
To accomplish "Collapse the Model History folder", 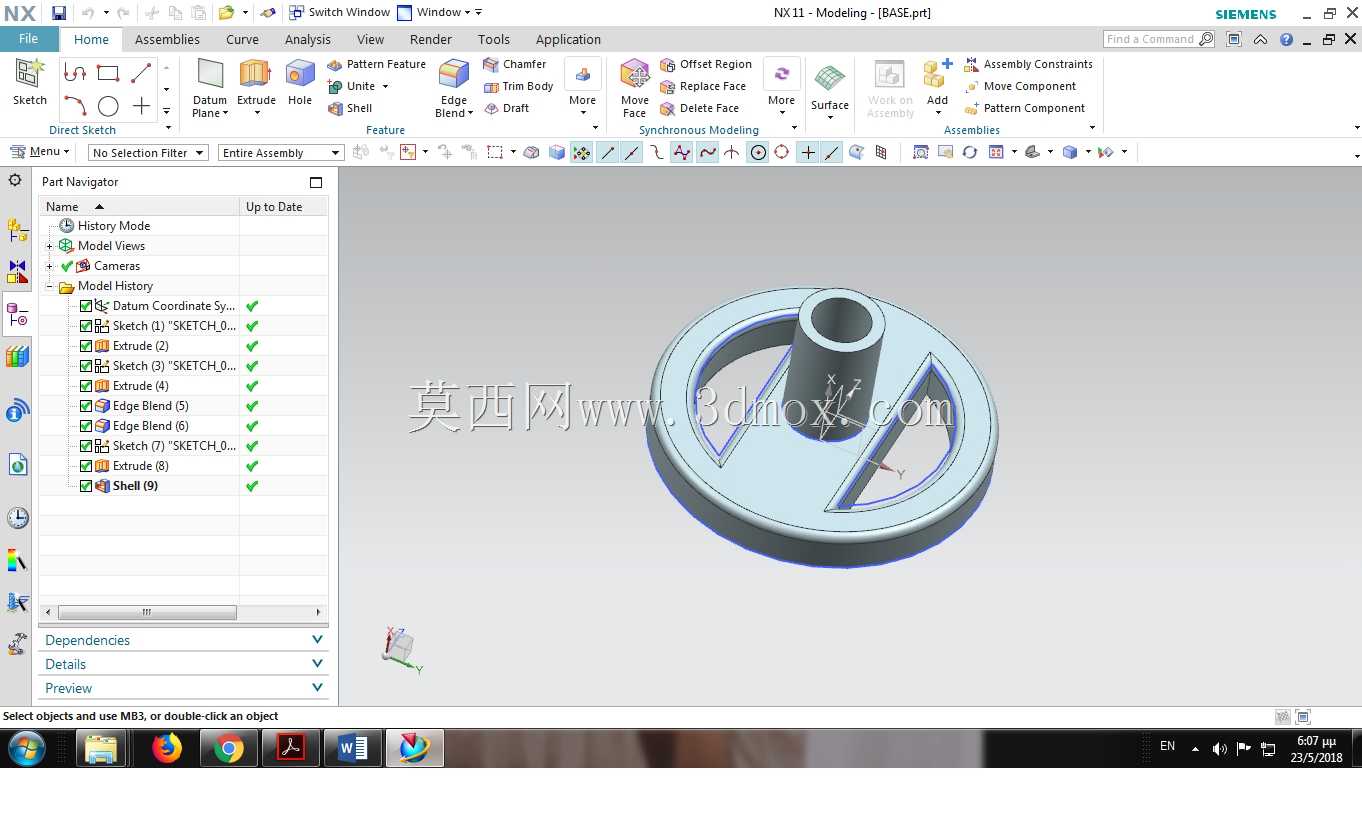I will (x=49, y=286).
